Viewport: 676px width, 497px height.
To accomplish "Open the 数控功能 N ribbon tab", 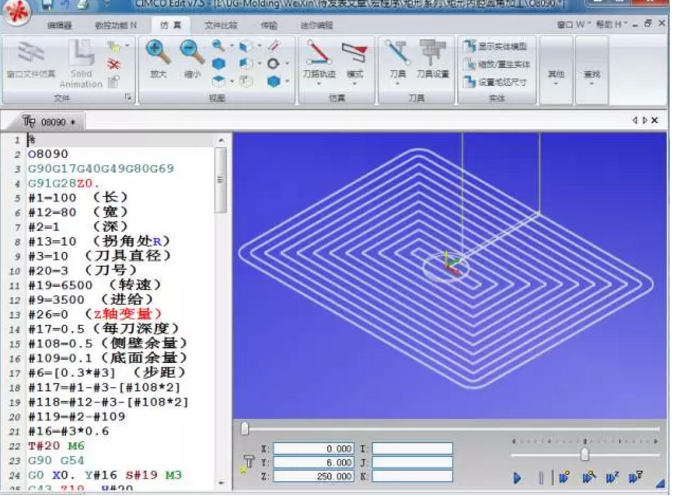I will pyautogui.click(x=115, y=25).
